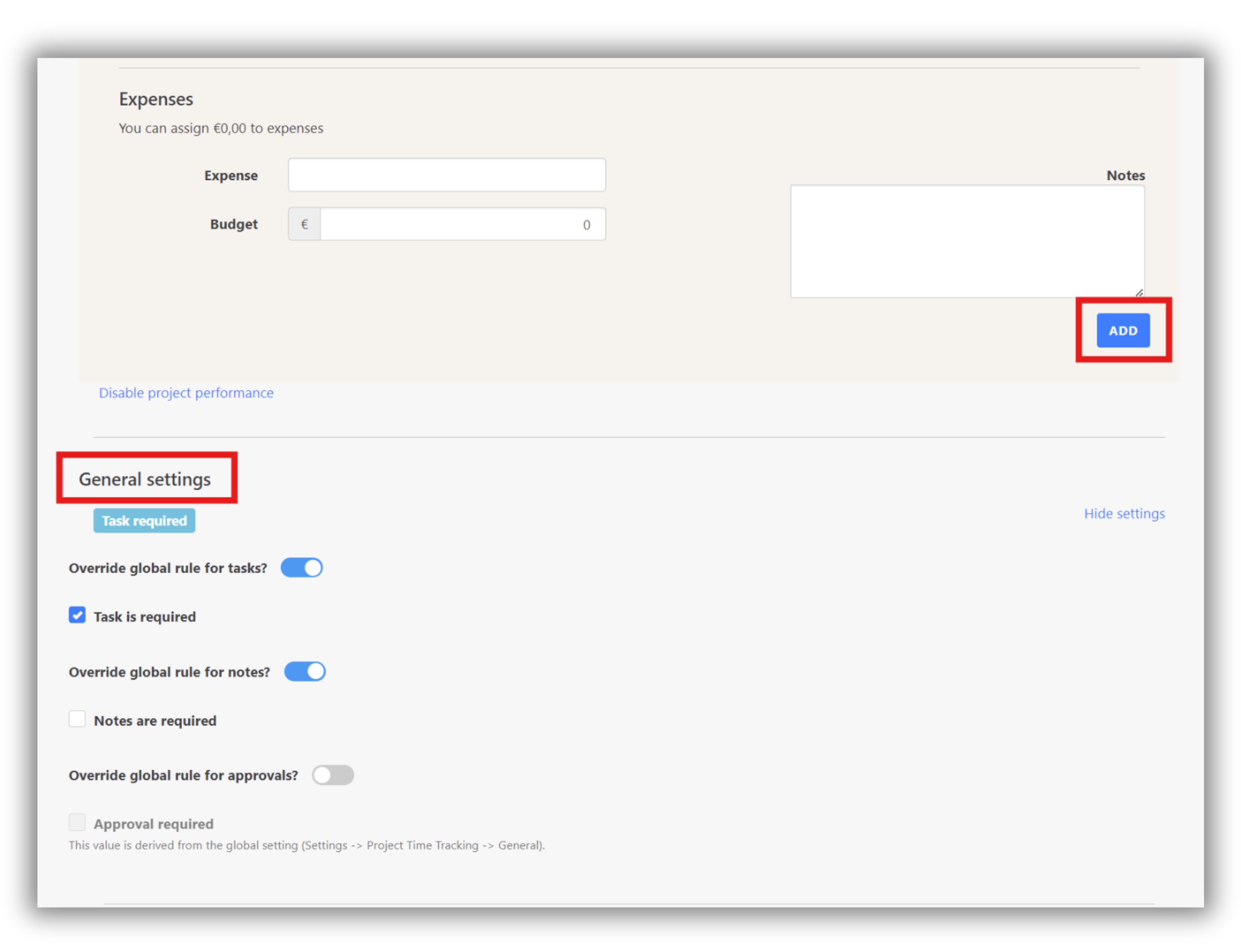This screenshot has height=952, width=1241.
Task: Select the budget value showing 0
Action: coord(586,224)
